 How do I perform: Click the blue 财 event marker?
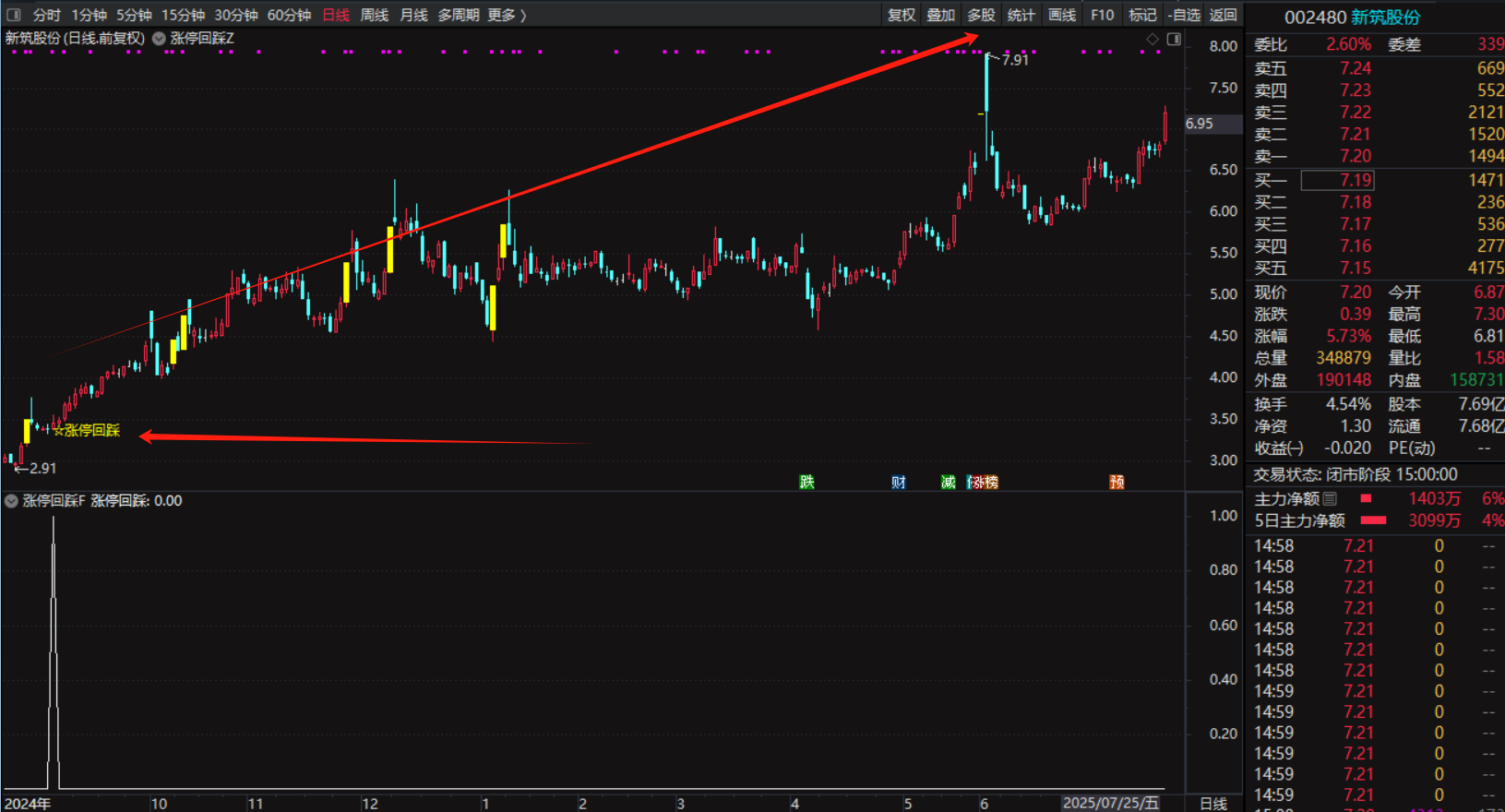click(x=898, y=482)
